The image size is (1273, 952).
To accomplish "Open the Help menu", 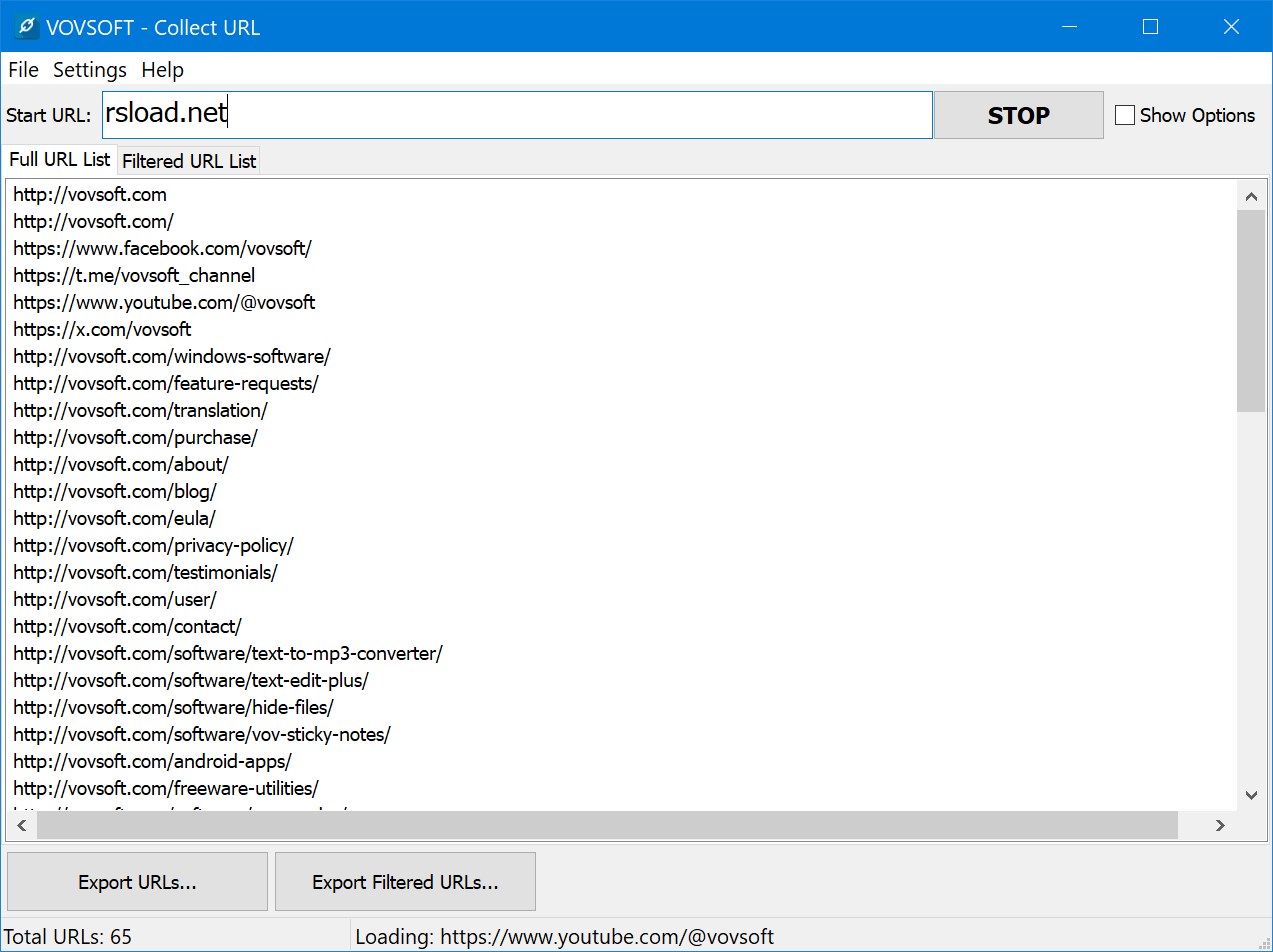I will pos(162,69).
